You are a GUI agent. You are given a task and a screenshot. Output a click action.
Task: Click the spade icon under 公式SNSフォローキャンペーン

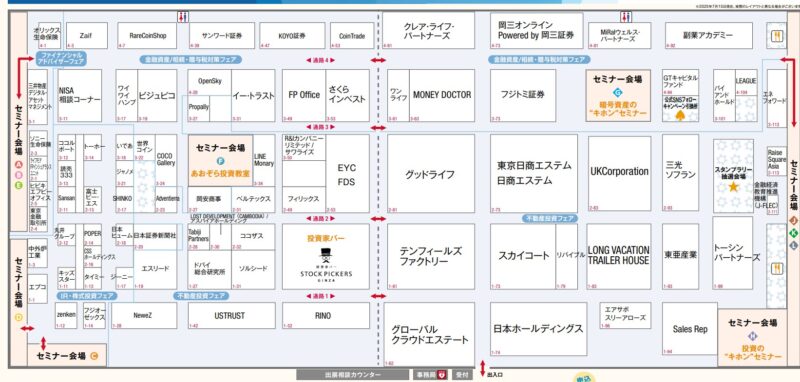(680, 116)
